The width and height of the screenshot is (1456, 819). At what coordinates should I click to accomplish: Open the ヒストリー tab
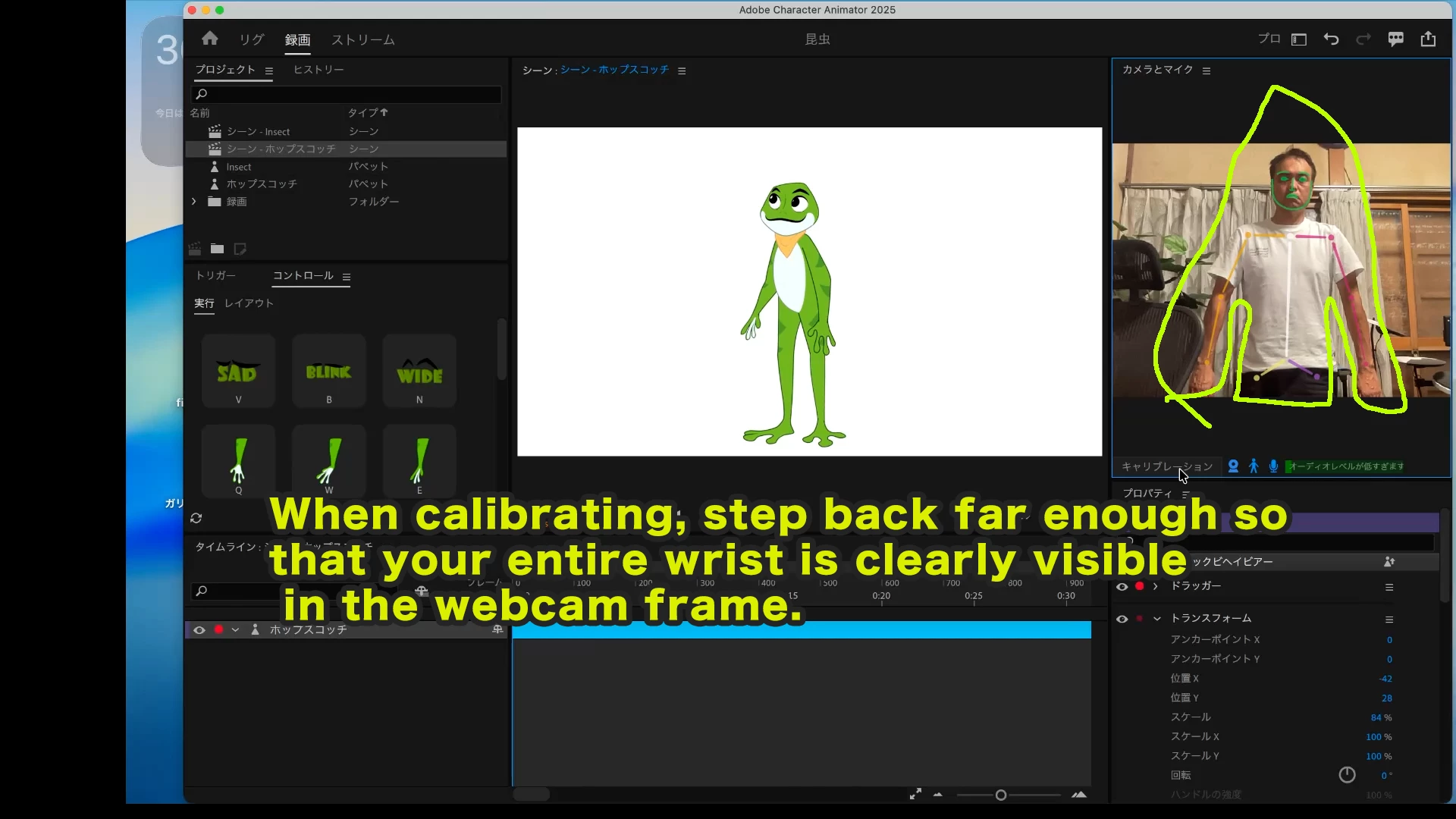[318, 70]
